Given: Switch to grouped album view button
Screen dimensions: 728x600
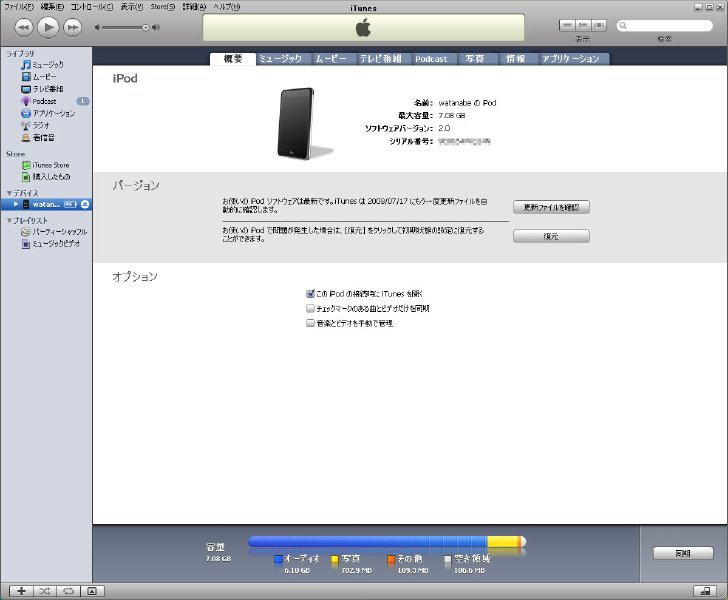Looking at the screenshot, I should pos(583,25).
